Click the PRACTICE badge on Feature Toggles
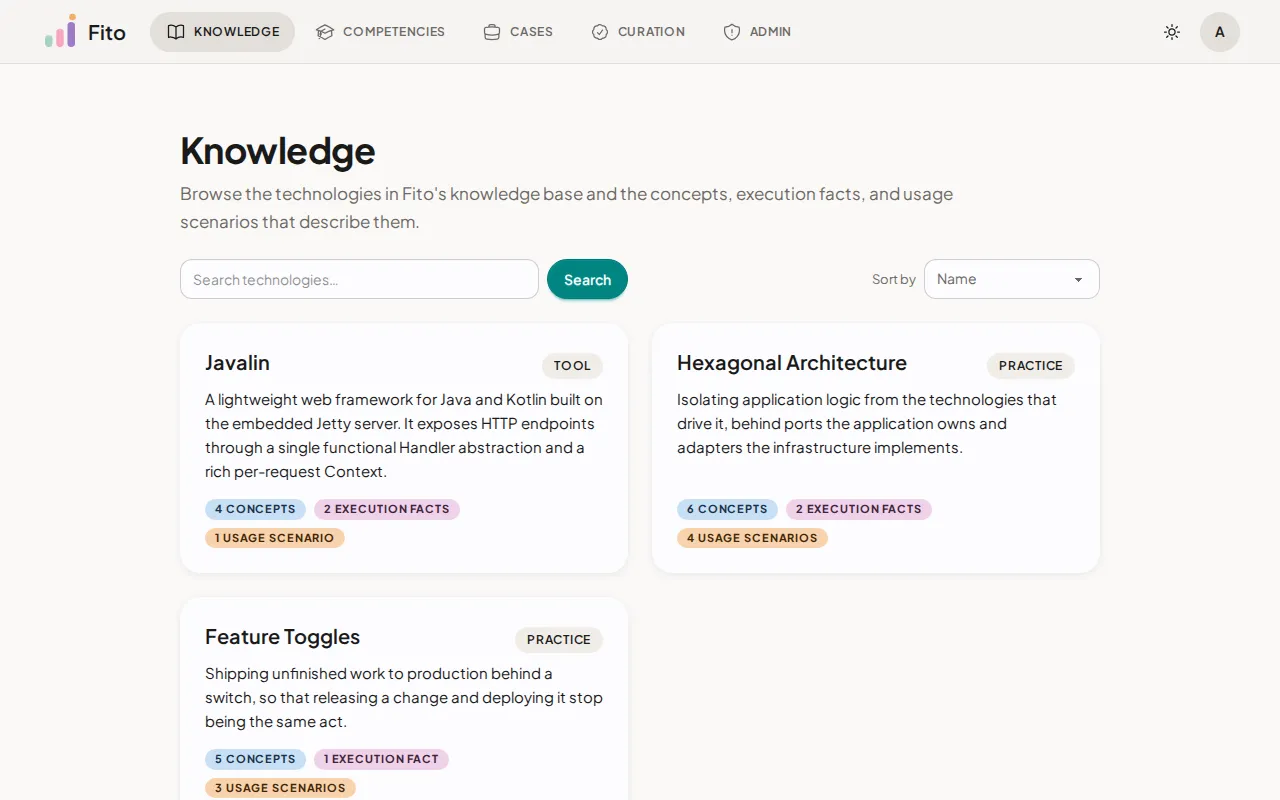This screenshot has width=1280, height=800. 558,640
